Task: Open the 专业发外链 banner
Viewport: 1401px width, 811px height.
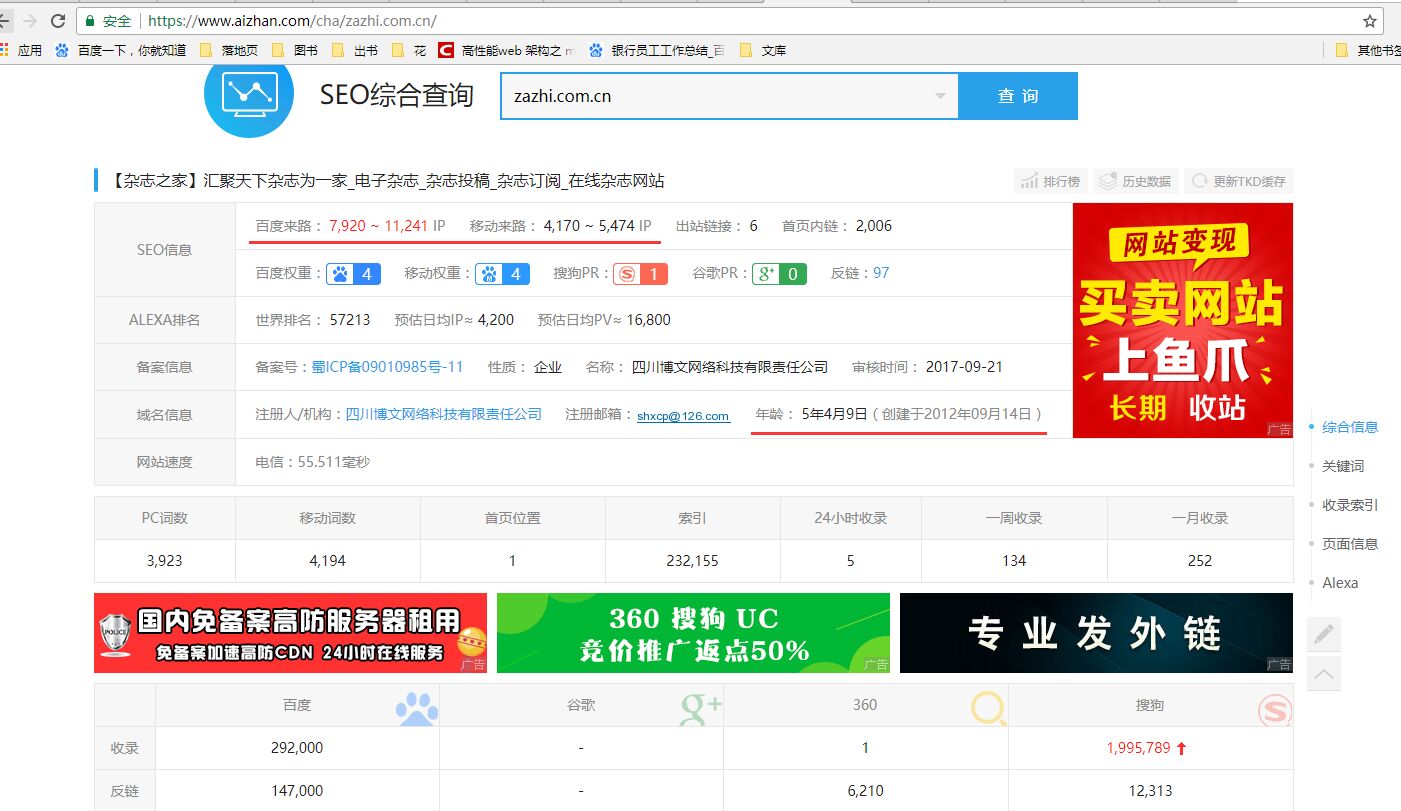Action: point(1096,633)
